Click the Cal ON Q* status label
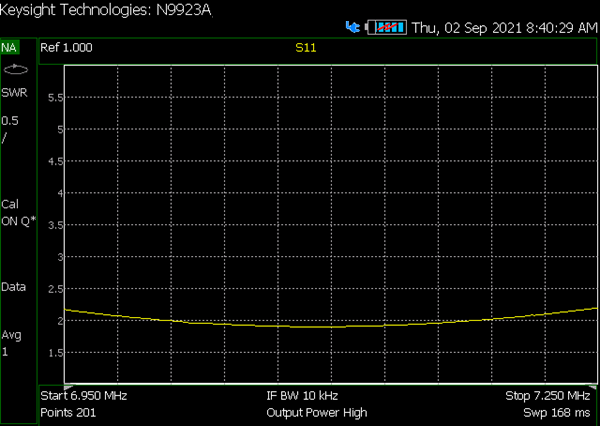 pyautogui.click(x=18, y=212)
